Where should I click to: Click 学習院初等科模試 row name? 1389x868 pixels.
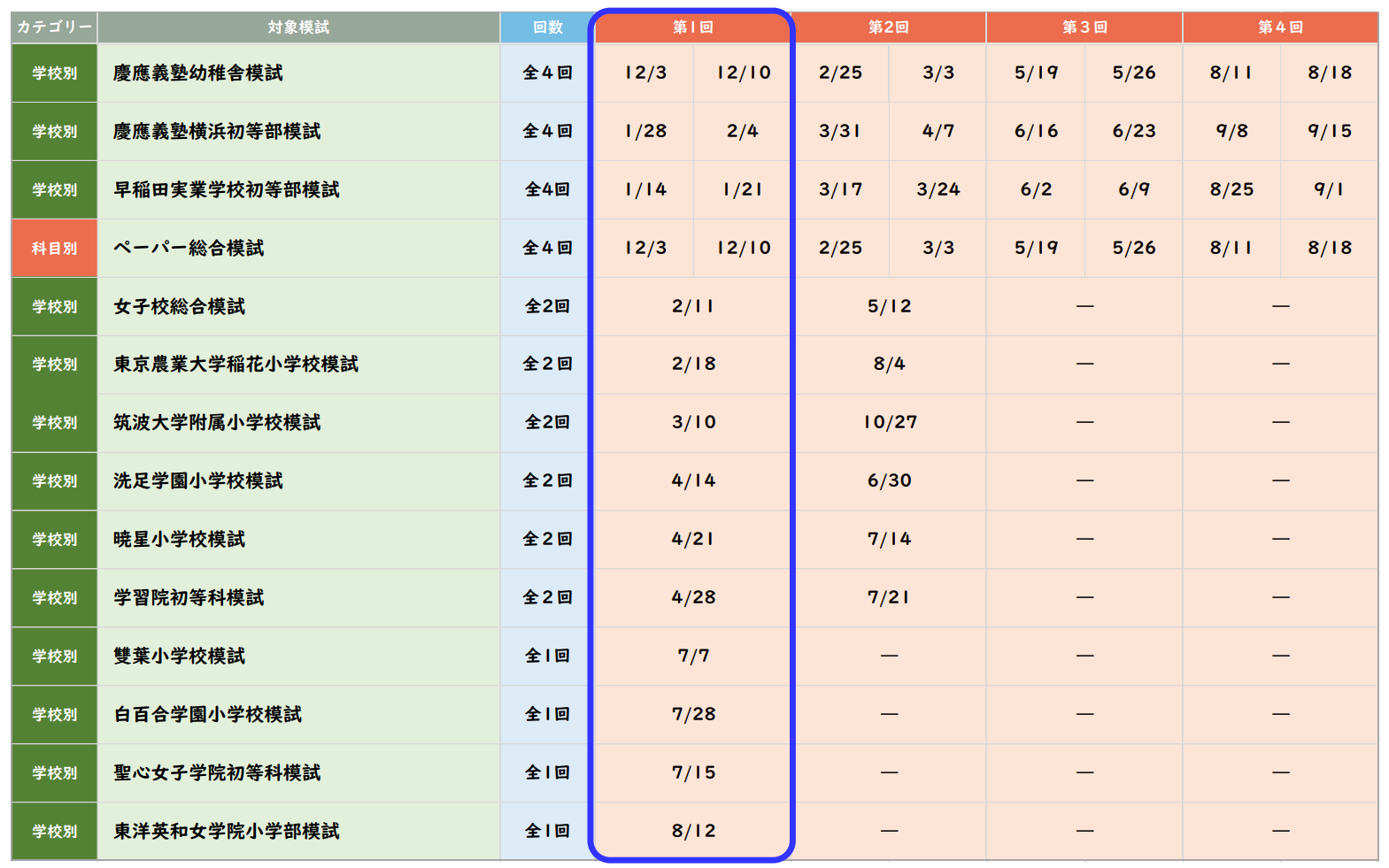pos(189,598)
